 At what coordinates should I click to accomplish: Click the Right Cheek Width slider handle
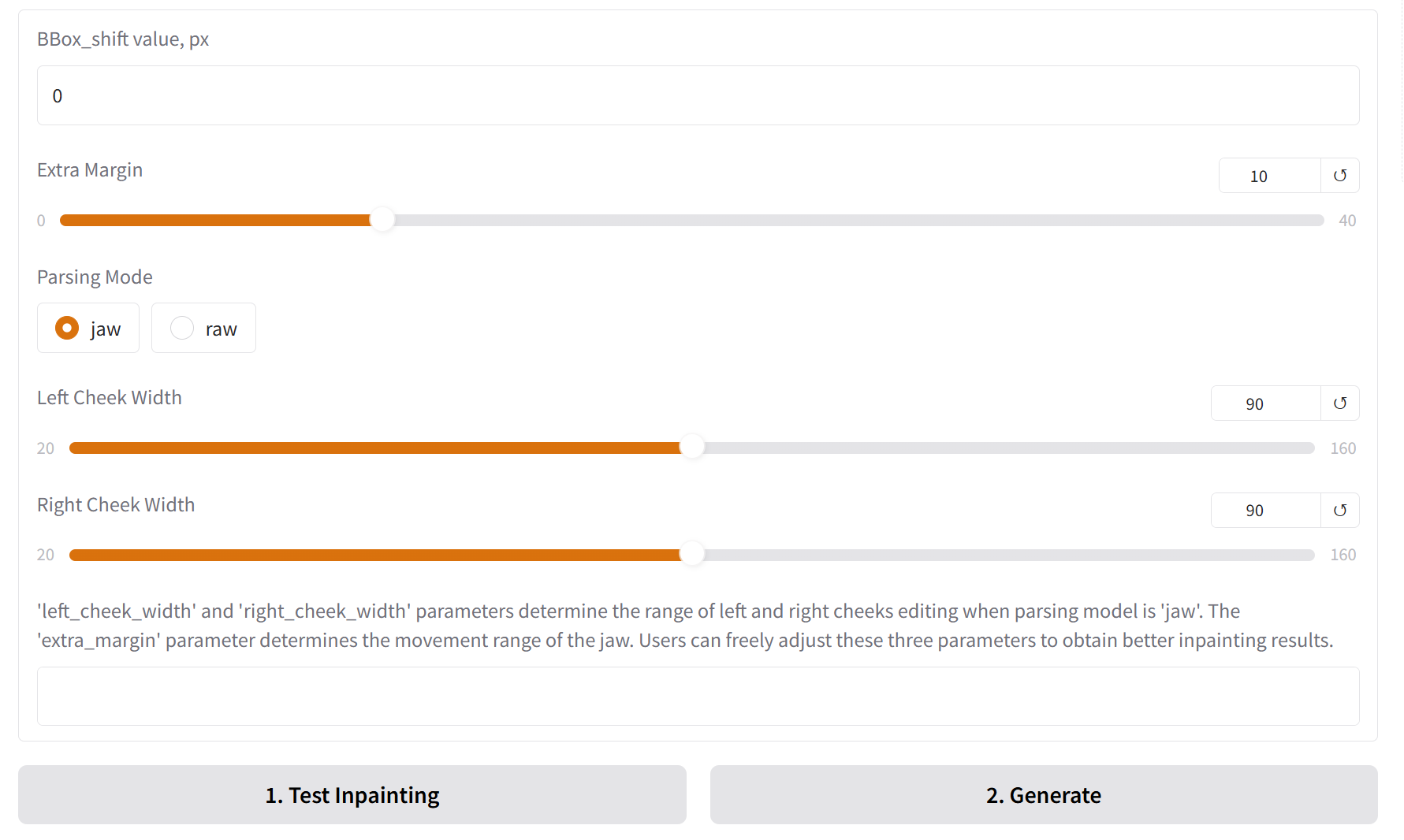(x=692, y=555)
